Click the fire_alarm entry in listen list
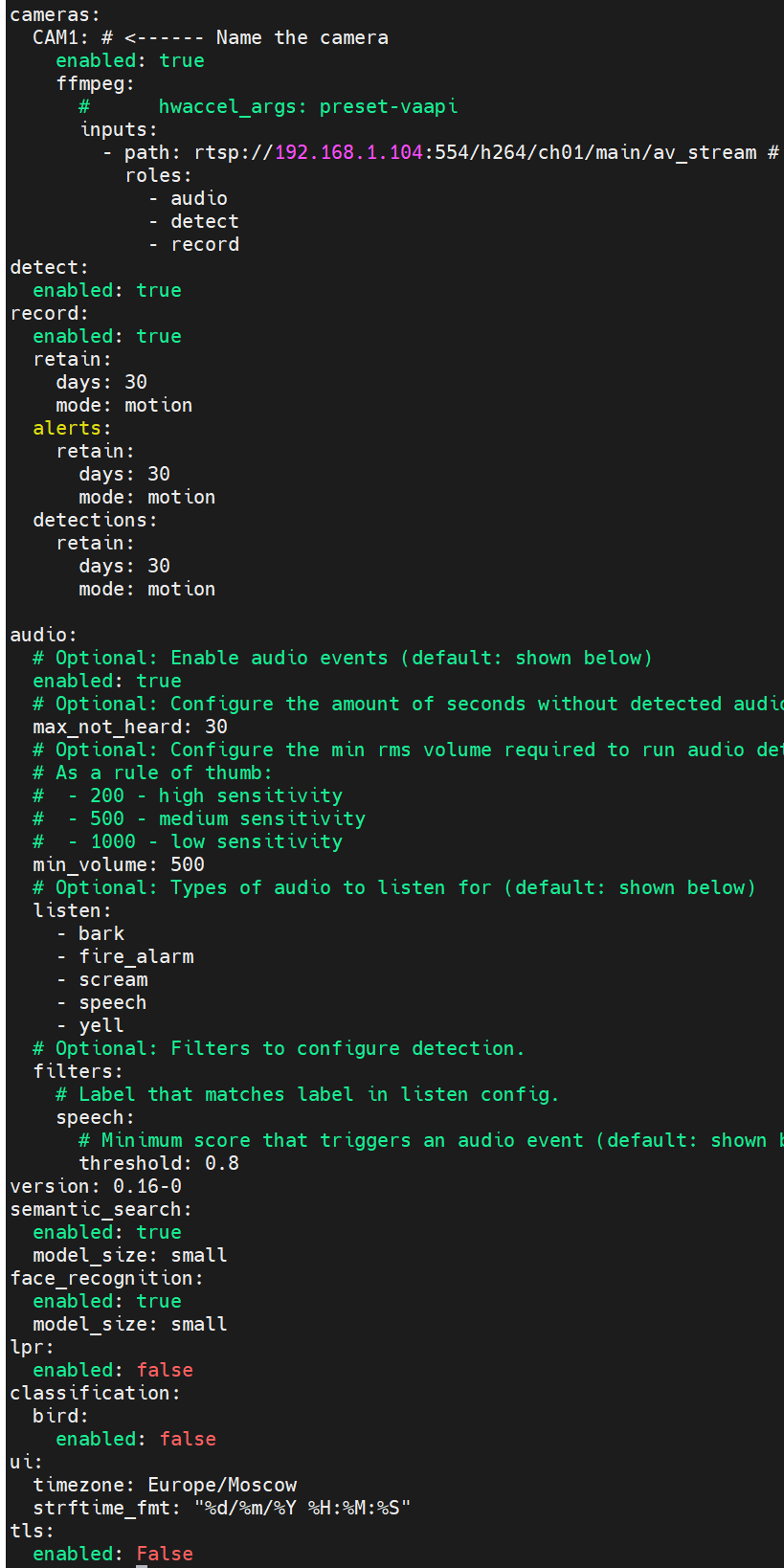 [136, 956]
